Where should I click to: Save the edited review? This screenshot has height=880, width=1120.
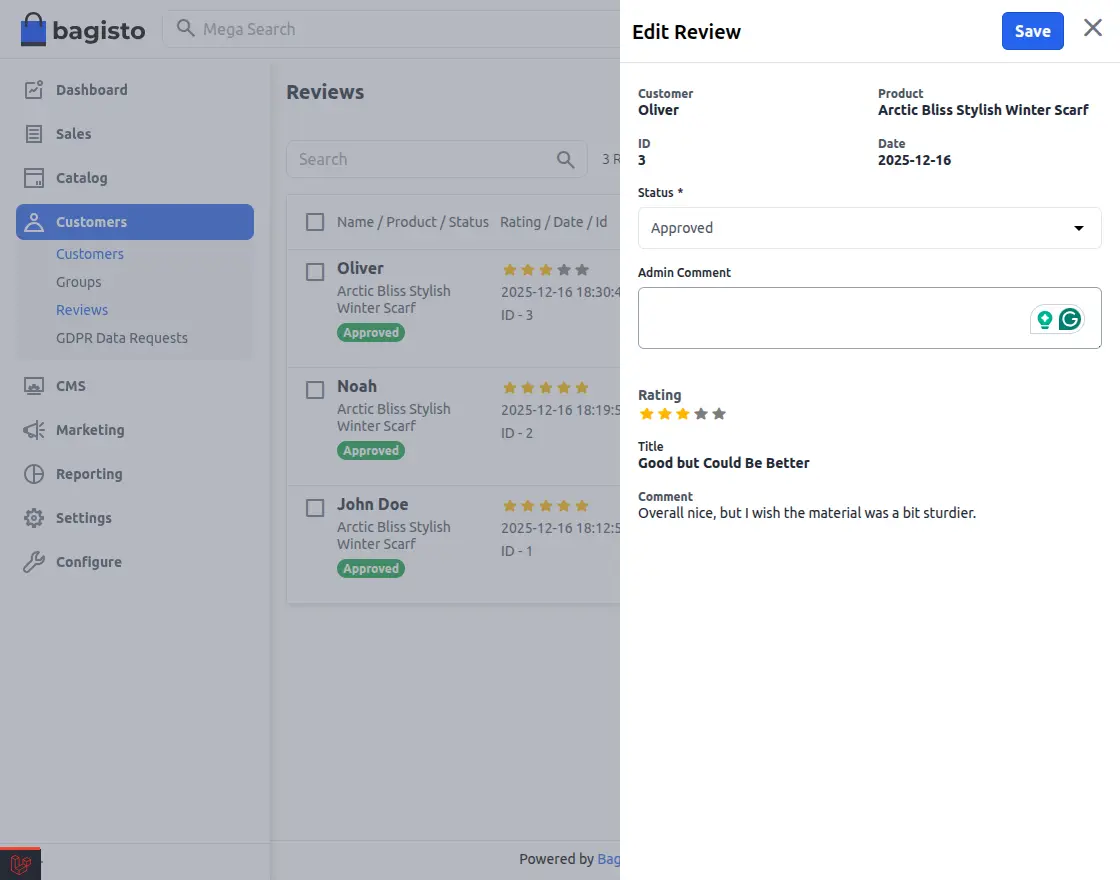[1032, 31]
